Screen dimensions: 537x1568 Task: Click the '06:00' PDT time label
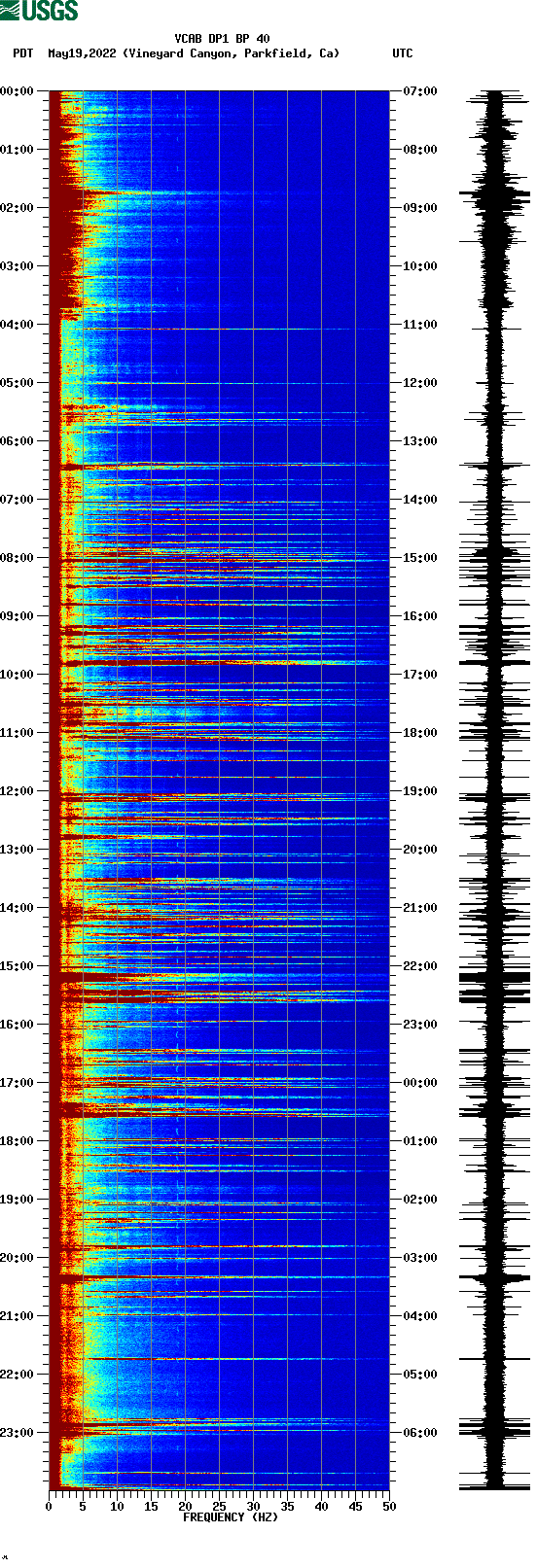coord(18,441)
